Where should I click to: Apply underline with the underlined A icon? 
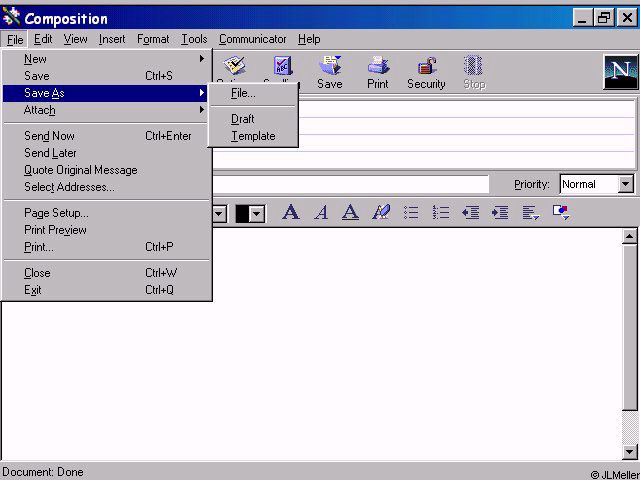(x=350, y=212)
